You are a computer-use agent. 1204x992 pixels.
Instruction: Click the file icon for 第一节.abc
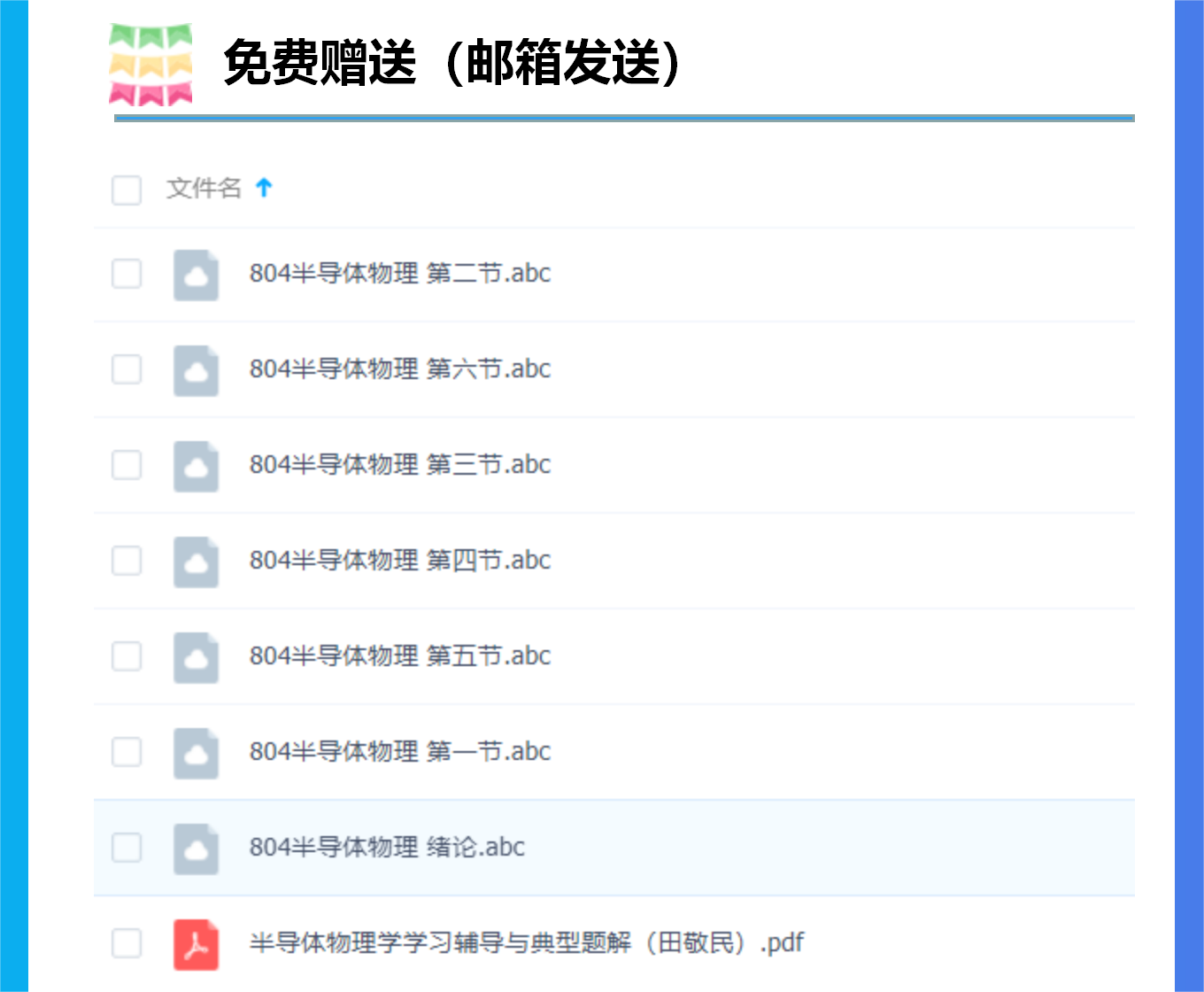[196, 754]
